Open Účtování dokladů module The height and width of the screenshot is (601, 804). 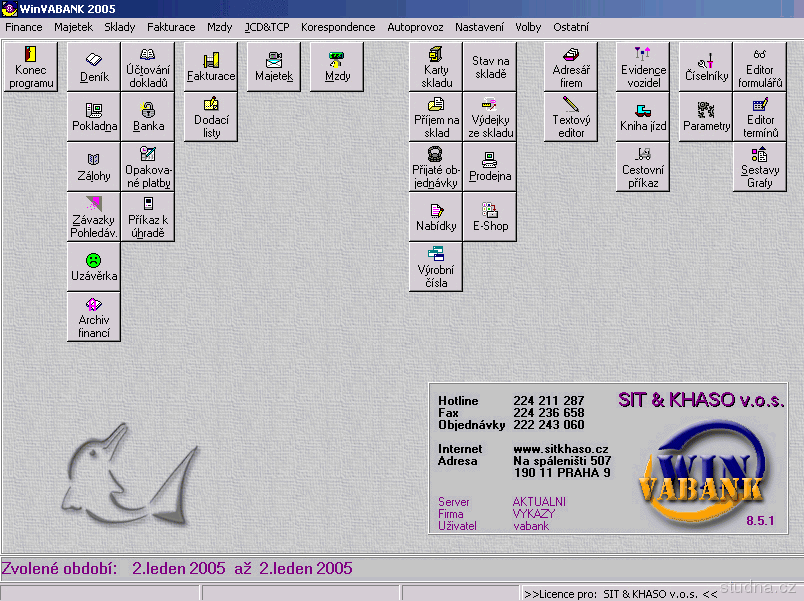[x=148, y=67]
